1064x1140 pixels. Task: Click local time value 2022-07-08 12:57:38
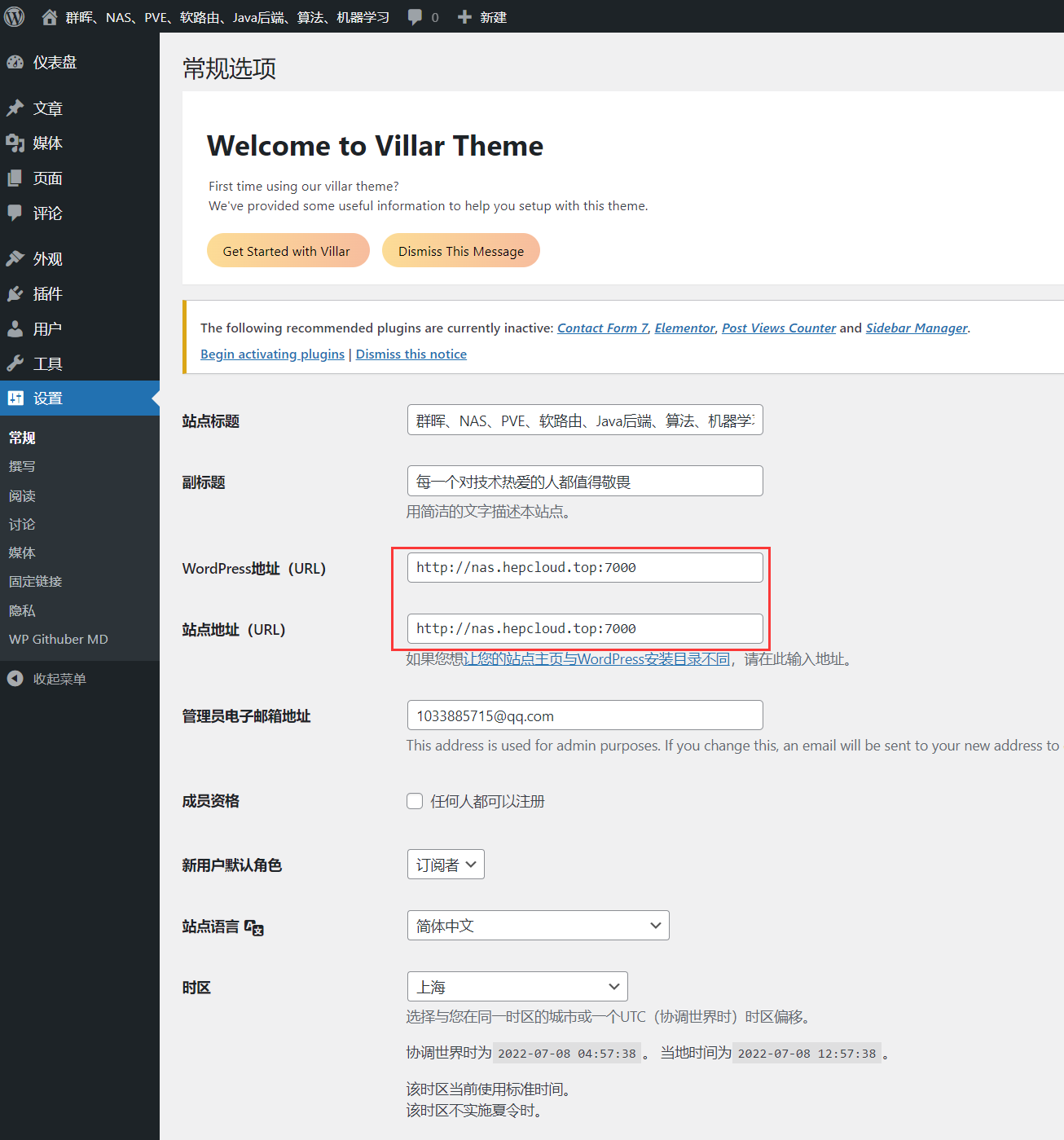(x=807, y=1054)
